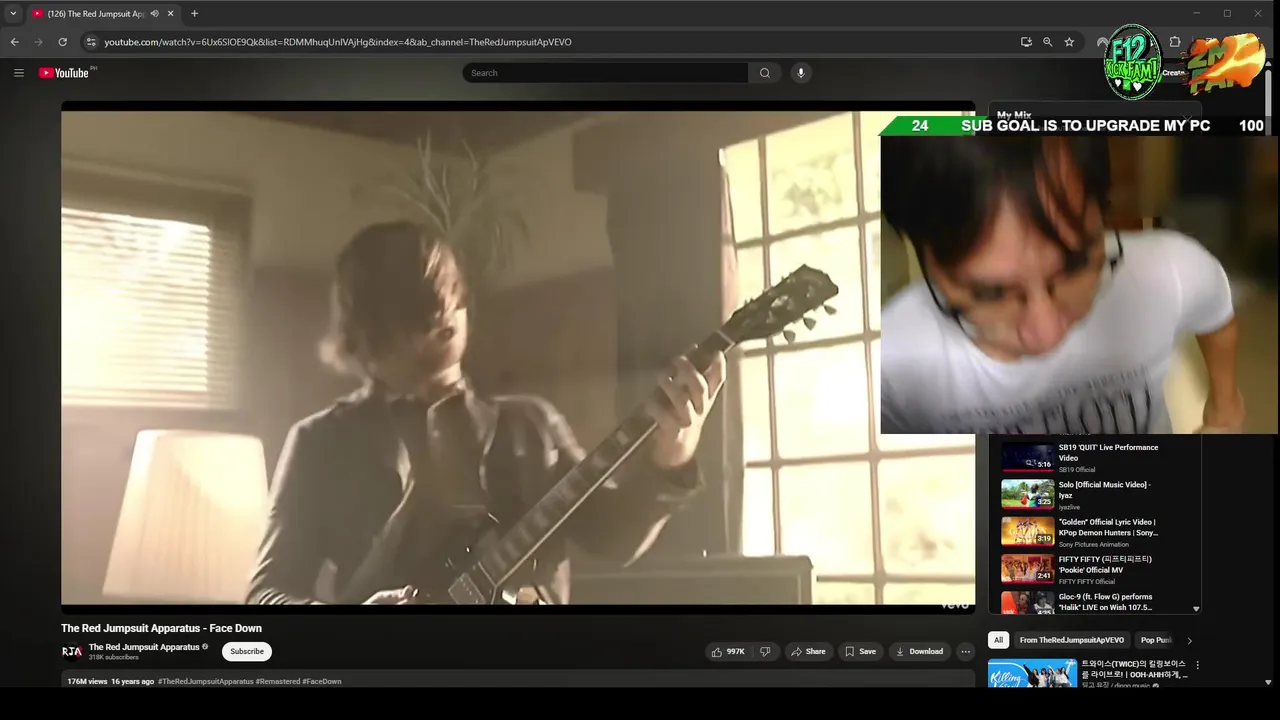This screenshot has width=1280, height=720.
Task: Like the video (997K)
Action: pyautogui.click(x=728, y=651)
